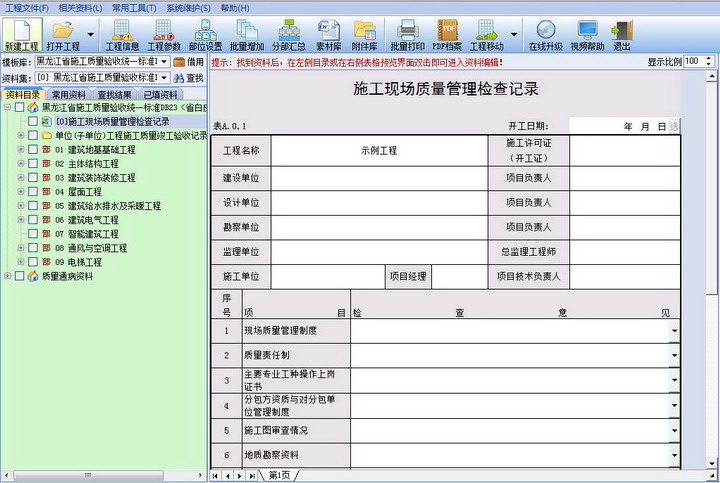Select [0]施工现场质量管理检查记录 tree item
Viewport: 720px width, 483px height.
point(112,122)
